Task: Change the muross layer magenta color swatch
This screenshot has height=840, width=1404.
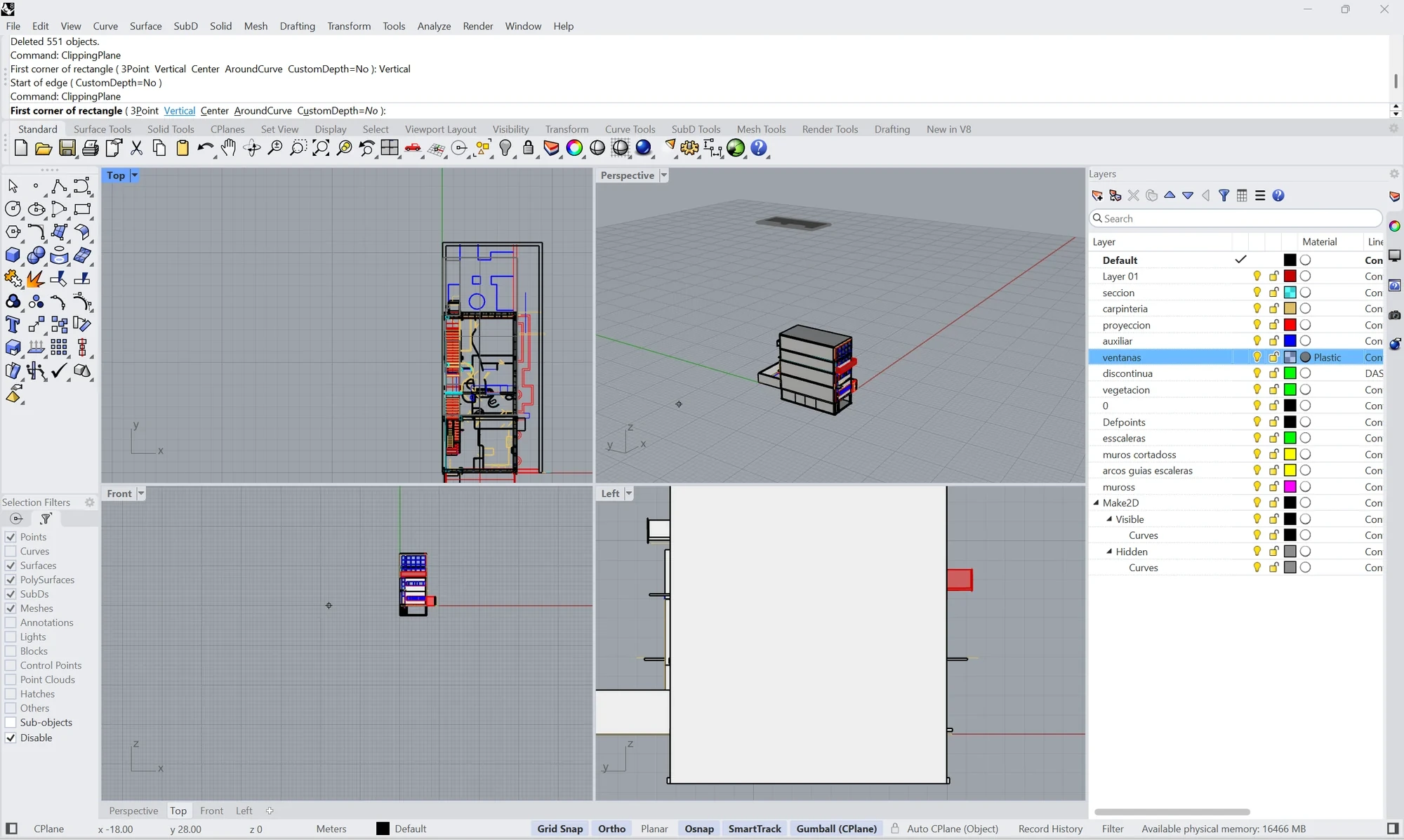Action: coord(1290,487)
